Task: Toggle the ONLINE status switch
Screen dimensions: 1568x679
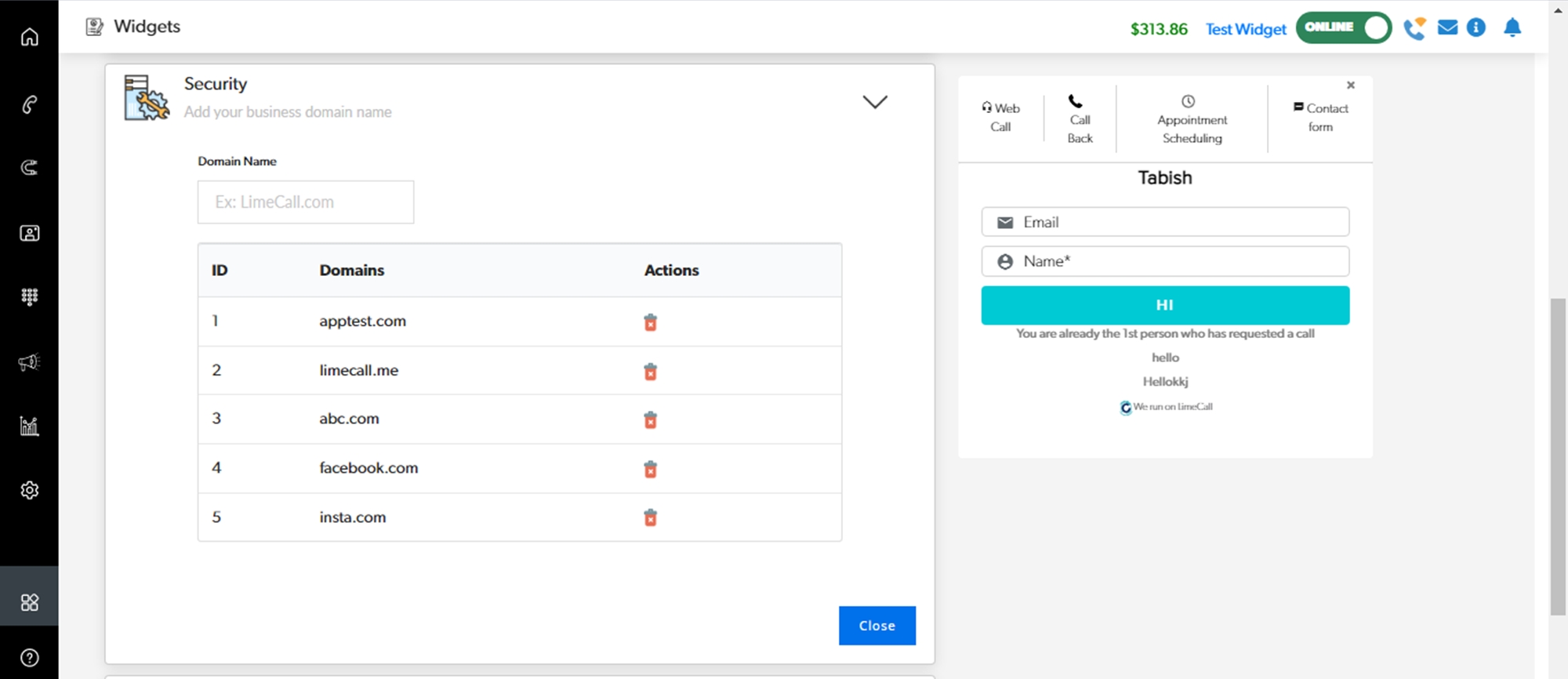Action: tap(1343, 27)
